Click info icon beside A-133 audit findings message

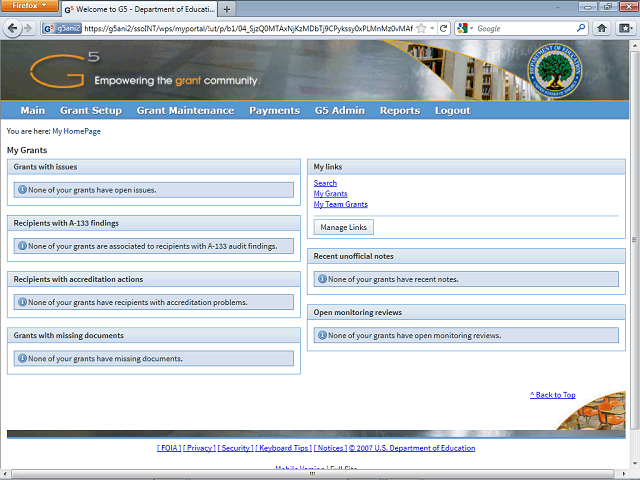(x=22, y=246)
